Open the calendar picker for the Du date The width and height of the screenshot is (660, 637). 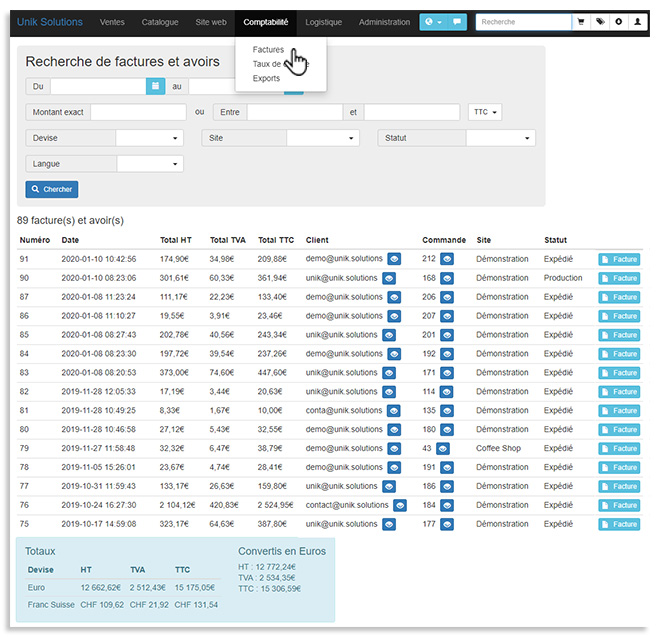155,87
